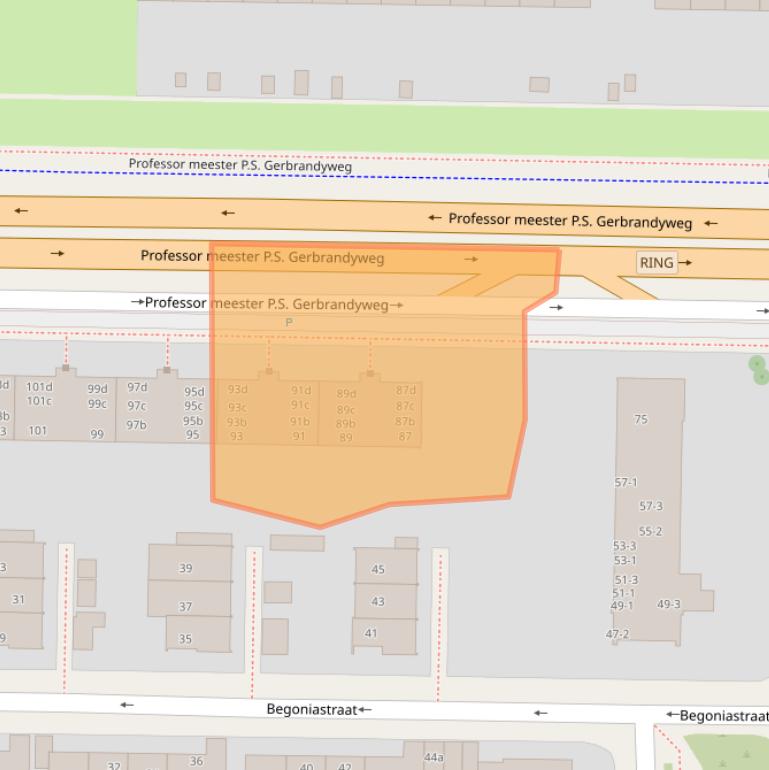Select house number 39 building

point(186,568)
